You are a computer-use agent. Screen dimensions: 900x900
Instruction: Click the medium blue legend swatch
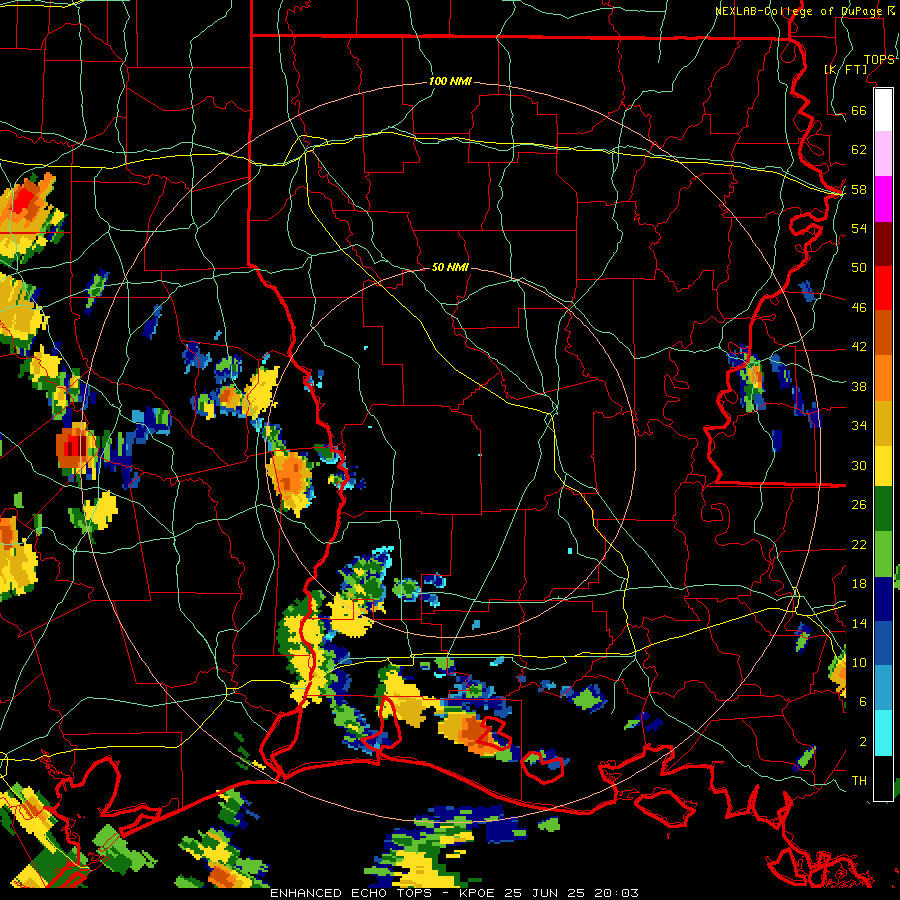[883, 643]
